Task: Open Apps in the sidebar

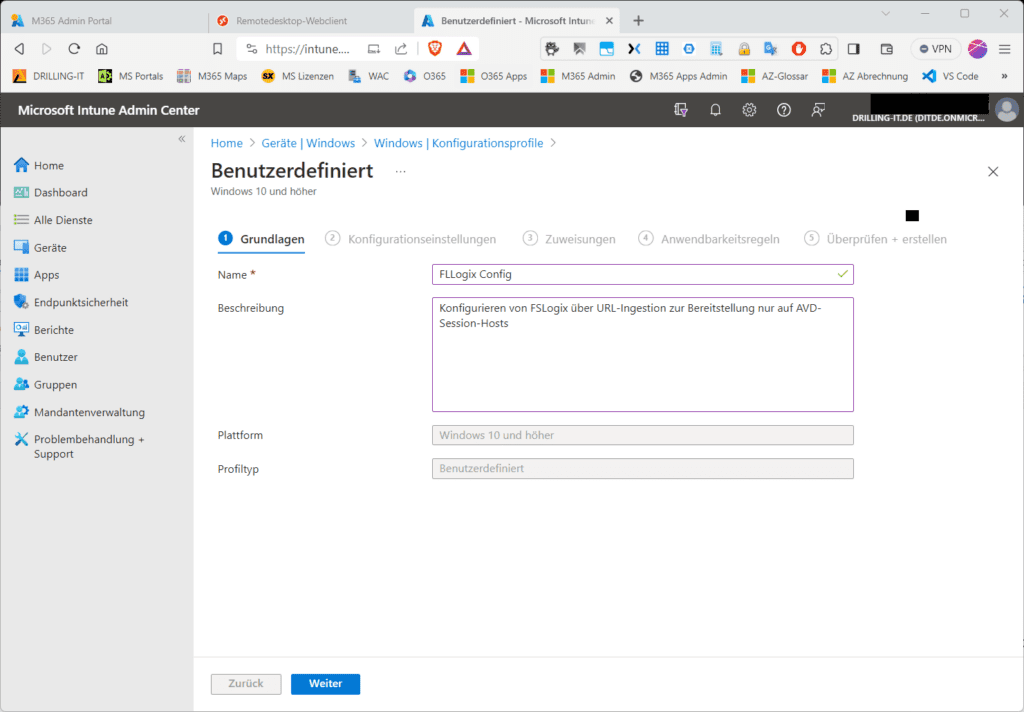Action: coord(37,275)
